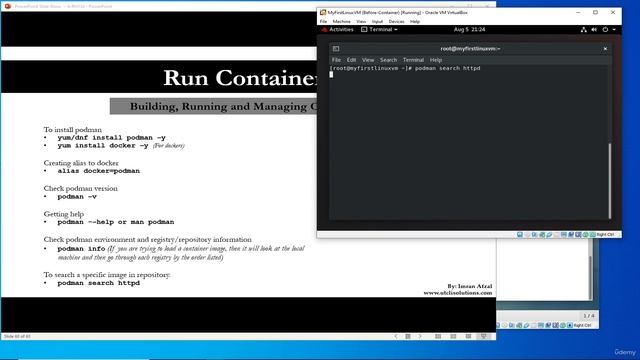
Task: Click the display settings icon in VirtualBox status bar
Action: tap(564, 235)
